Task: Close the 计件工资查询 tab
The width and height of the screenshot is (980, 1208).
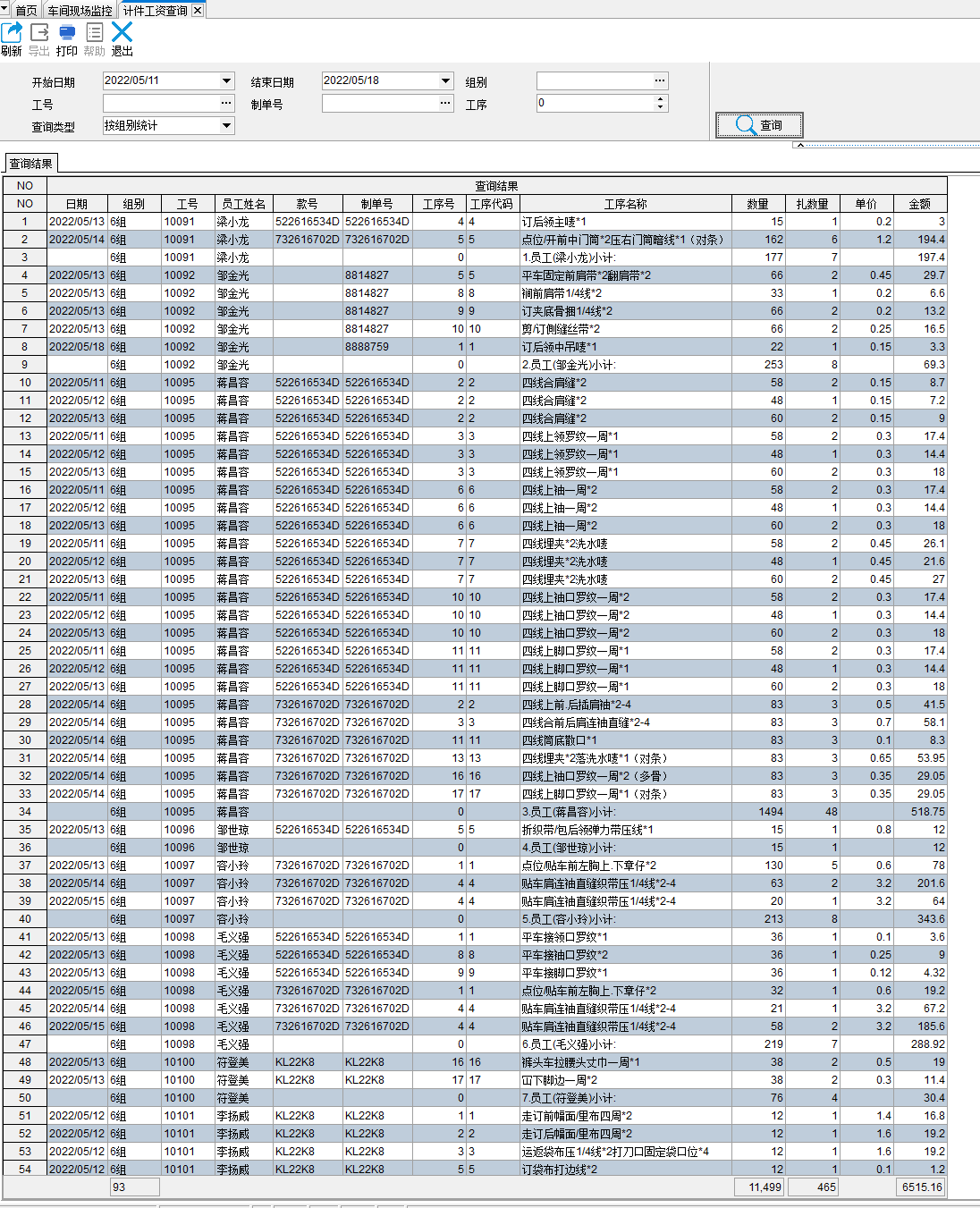Action: [x=198, y=11]
